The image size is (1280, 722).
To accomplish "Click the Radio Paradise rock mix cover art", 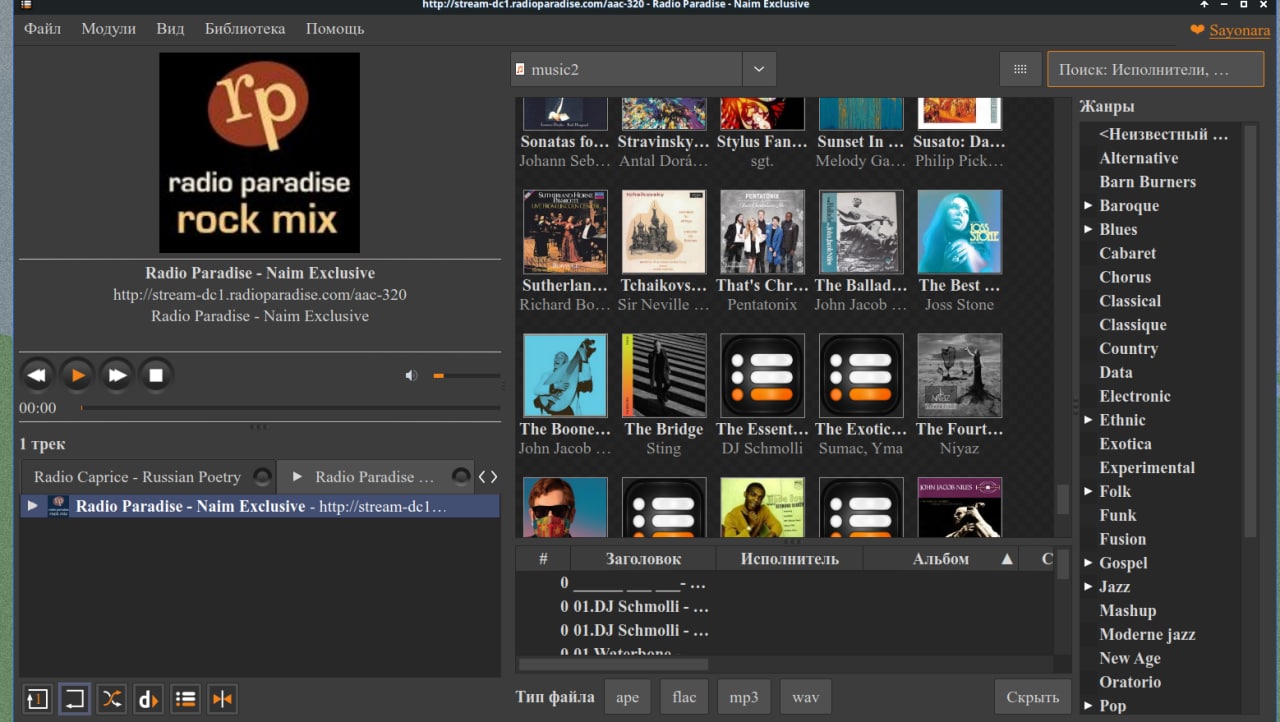I will [x=259, y=153].
